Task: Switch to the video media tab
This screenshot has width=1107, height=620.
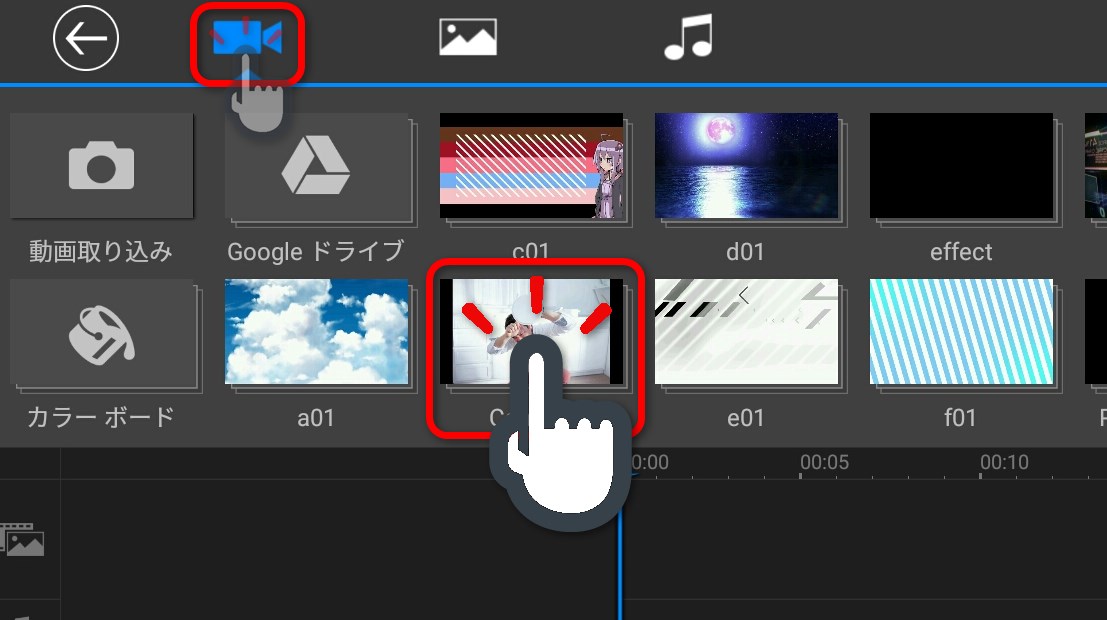Action: pos(247,40)
